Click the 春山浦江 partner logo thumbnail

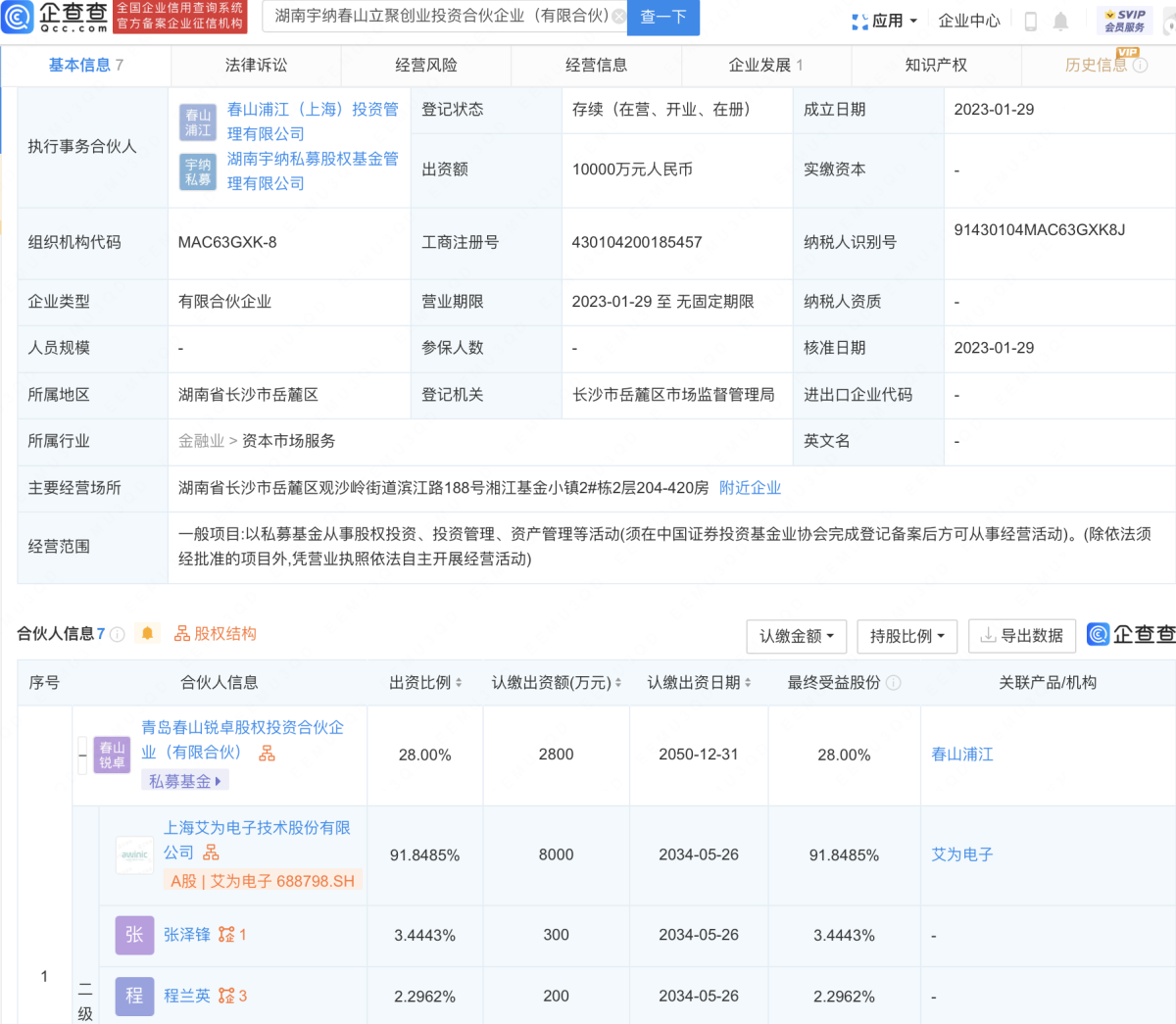tap(198, 122)
